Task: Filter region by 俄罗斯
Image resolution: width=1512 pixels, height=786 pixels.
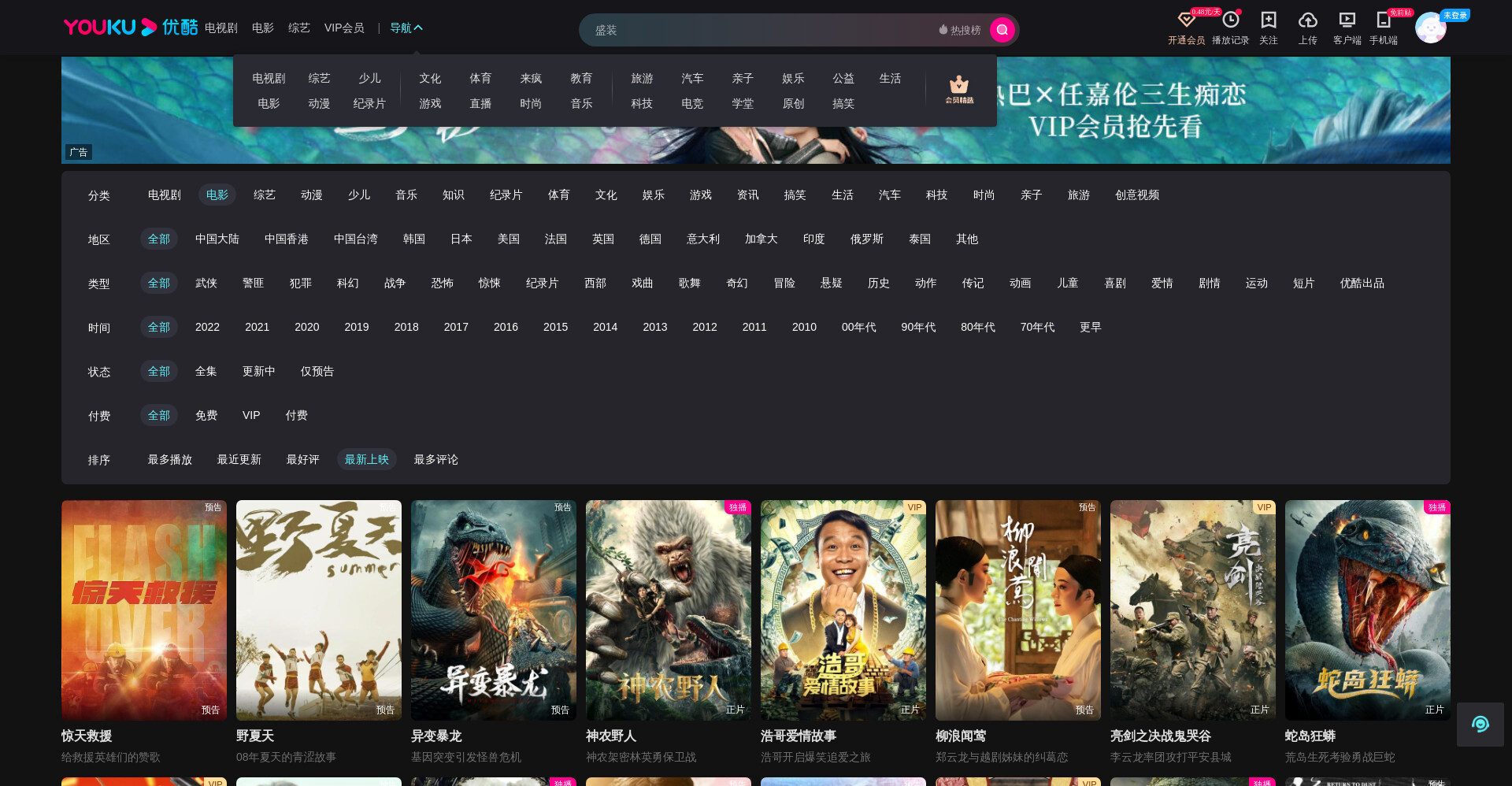Action: 867,239
